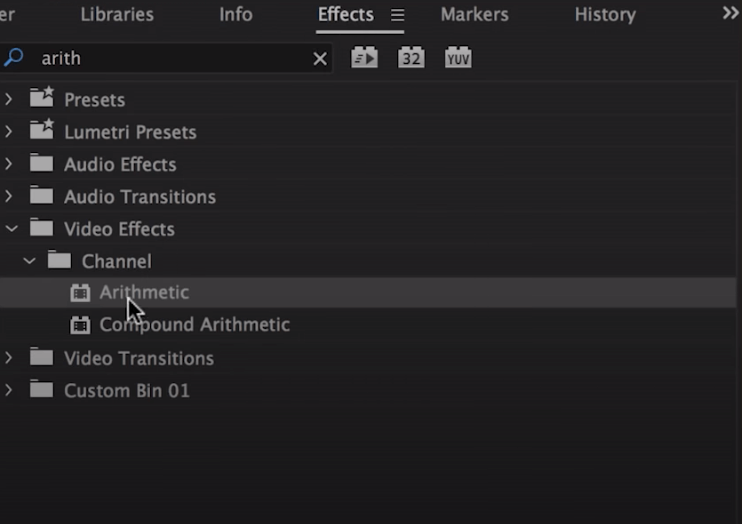Image resolution: width=742 pixels, height=524 pixels.
Task: Toggle the 32-bit Color effects filter
Action: point(411,58)
